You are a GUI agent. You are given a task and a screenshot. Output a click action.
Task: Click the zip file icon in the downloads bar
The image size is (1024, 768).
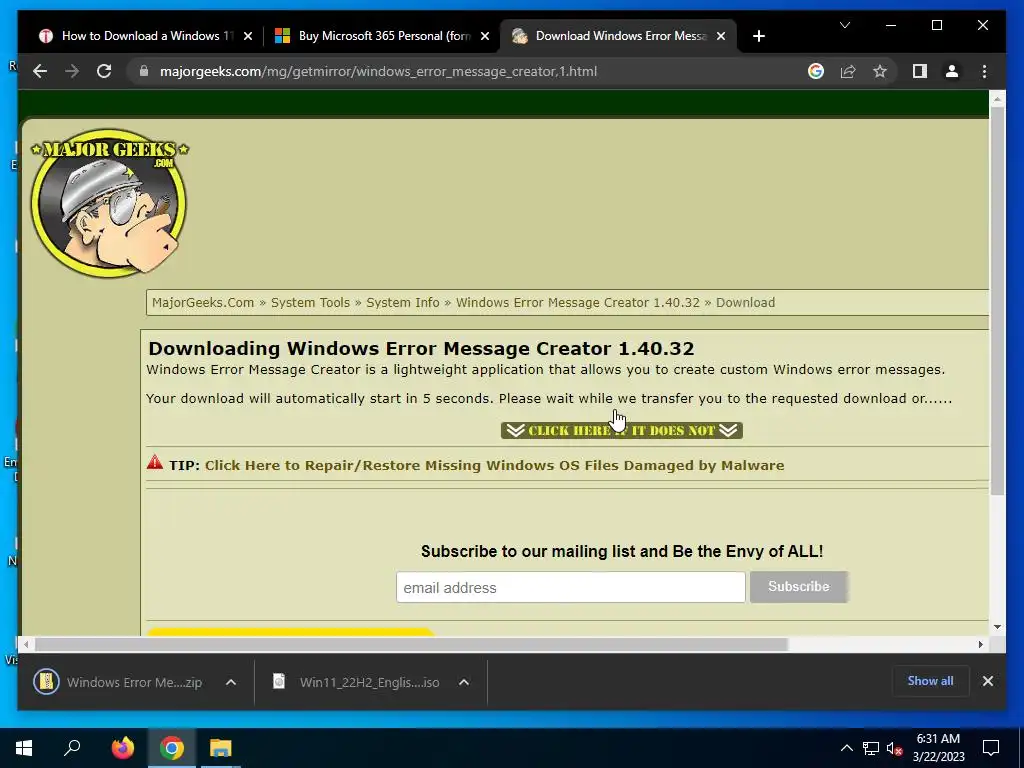[46, 682]
